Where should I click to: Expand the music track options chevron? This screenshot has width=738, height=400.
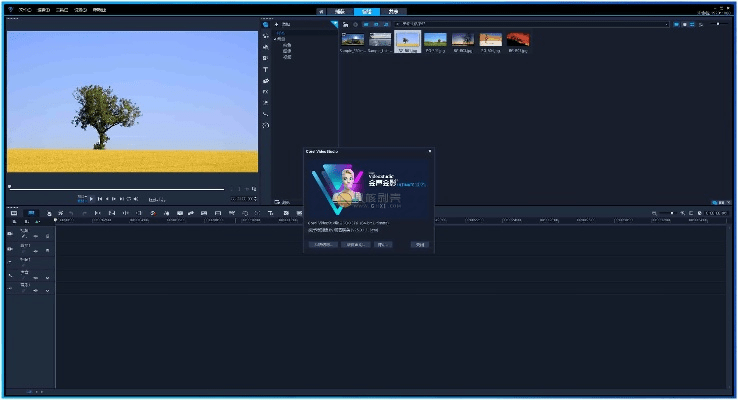47,291
